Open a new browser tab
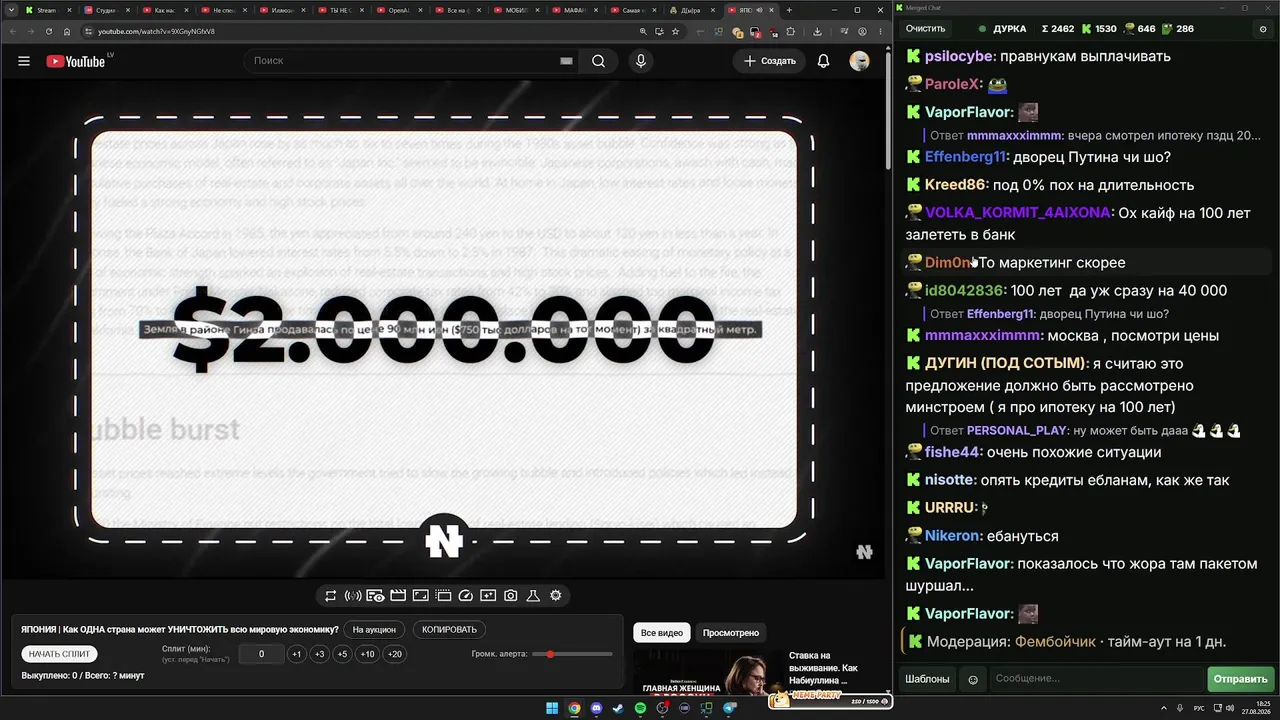Image resolution: width=1280 pixels, height=720 pixels. pyautogui.click(x=790, y=10)
